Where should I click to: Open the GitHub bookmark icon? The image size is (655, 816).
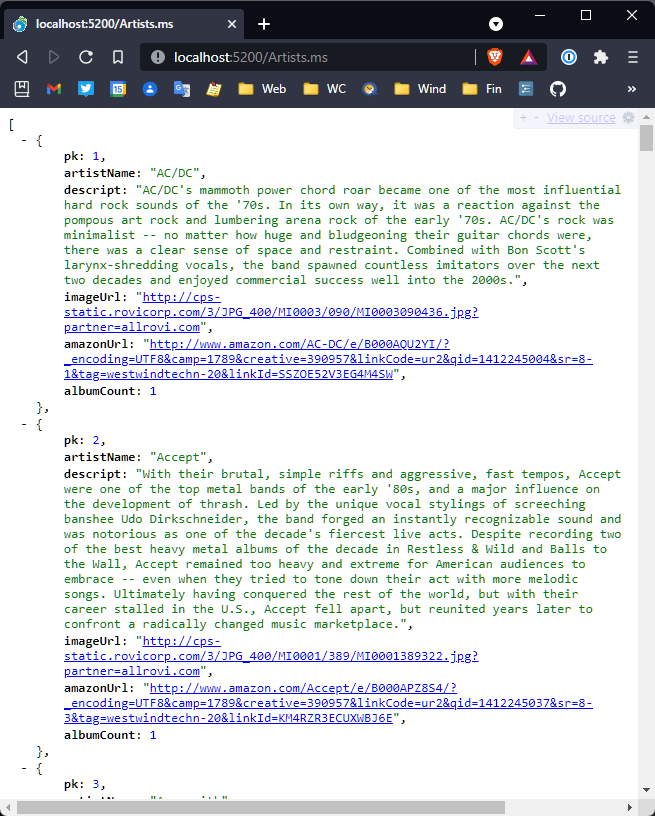(x=558, y=89)
